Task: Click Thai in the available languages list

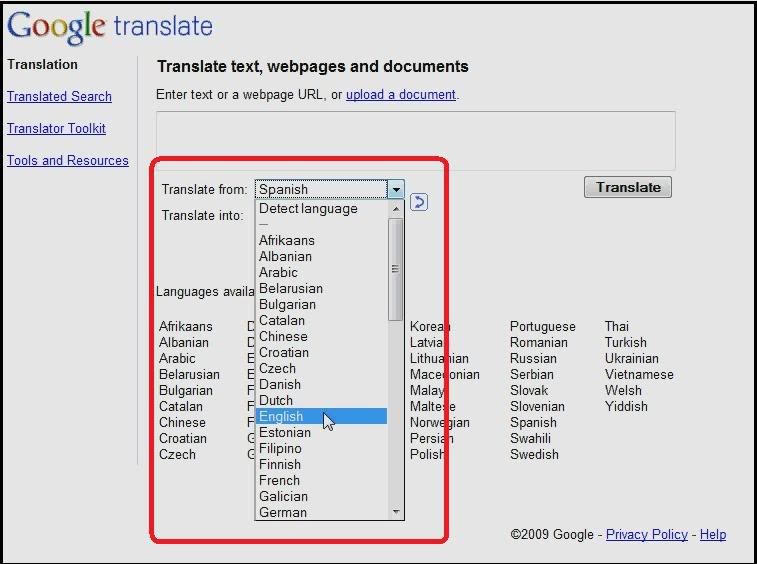Action: [617, 326]
